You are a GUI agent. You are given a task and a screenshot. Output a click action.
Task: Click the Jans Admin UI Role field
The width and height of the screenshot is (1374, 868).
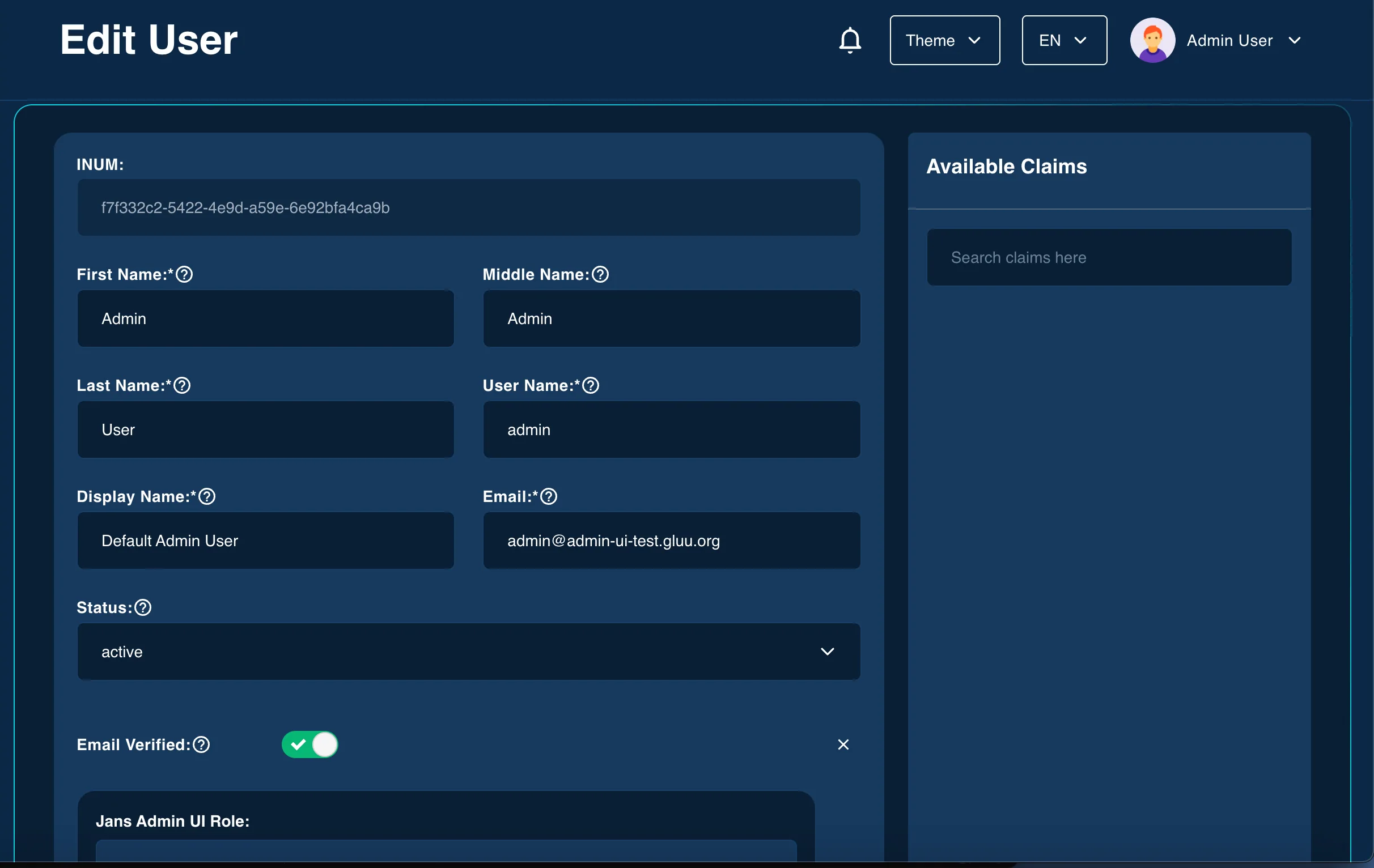(x=446, y=851)
